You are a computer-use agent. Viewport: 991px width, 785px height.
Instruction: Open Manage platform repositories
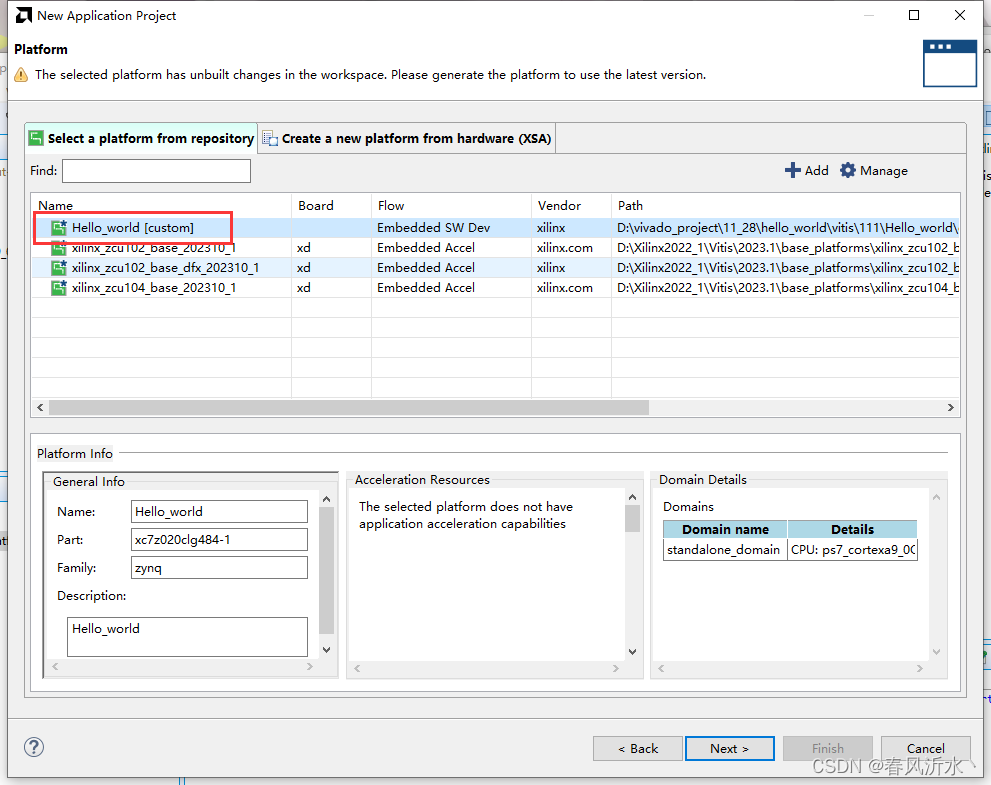click(x=873, y=170)
